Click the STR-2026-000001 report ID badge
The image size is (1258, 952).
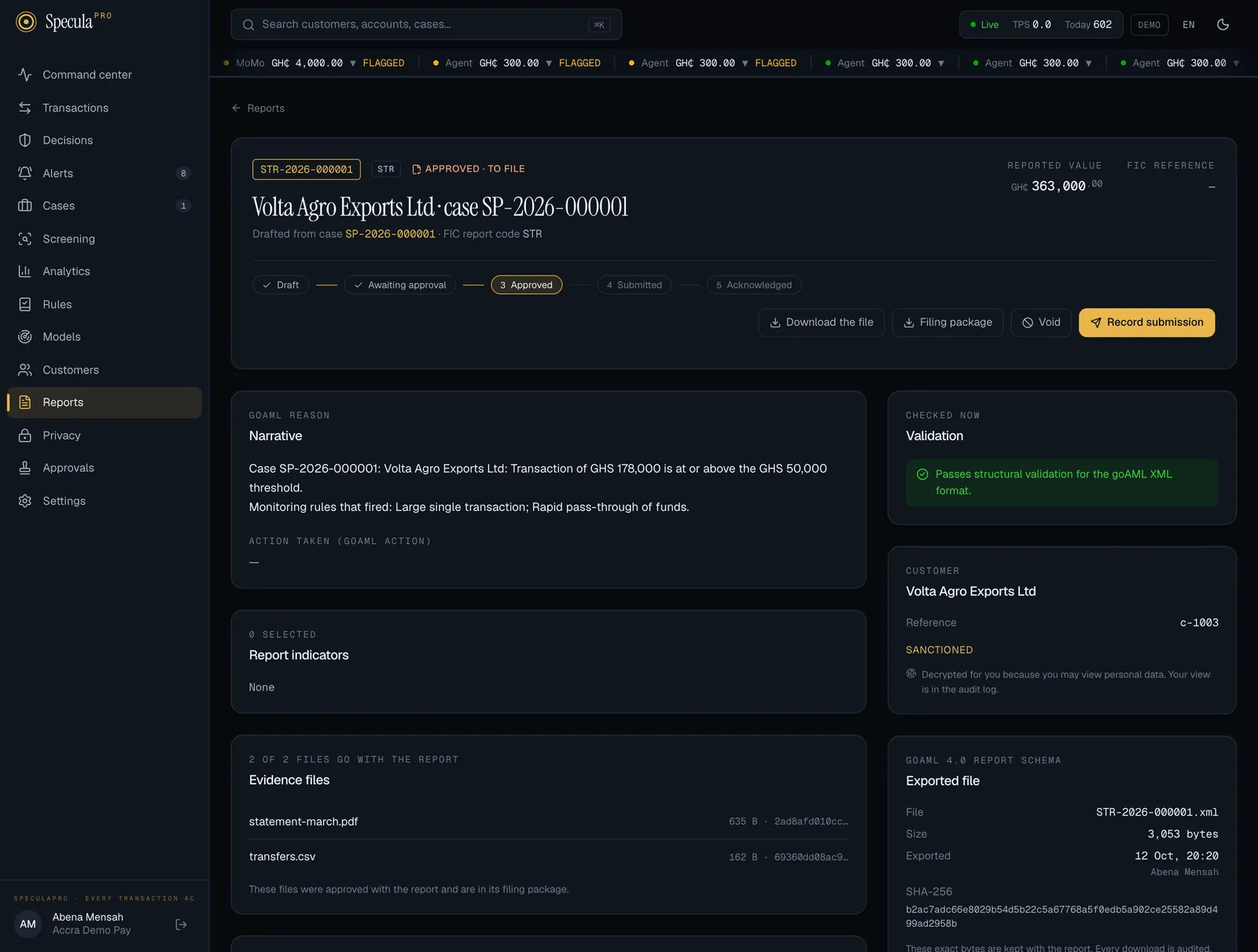coord(307,169)
